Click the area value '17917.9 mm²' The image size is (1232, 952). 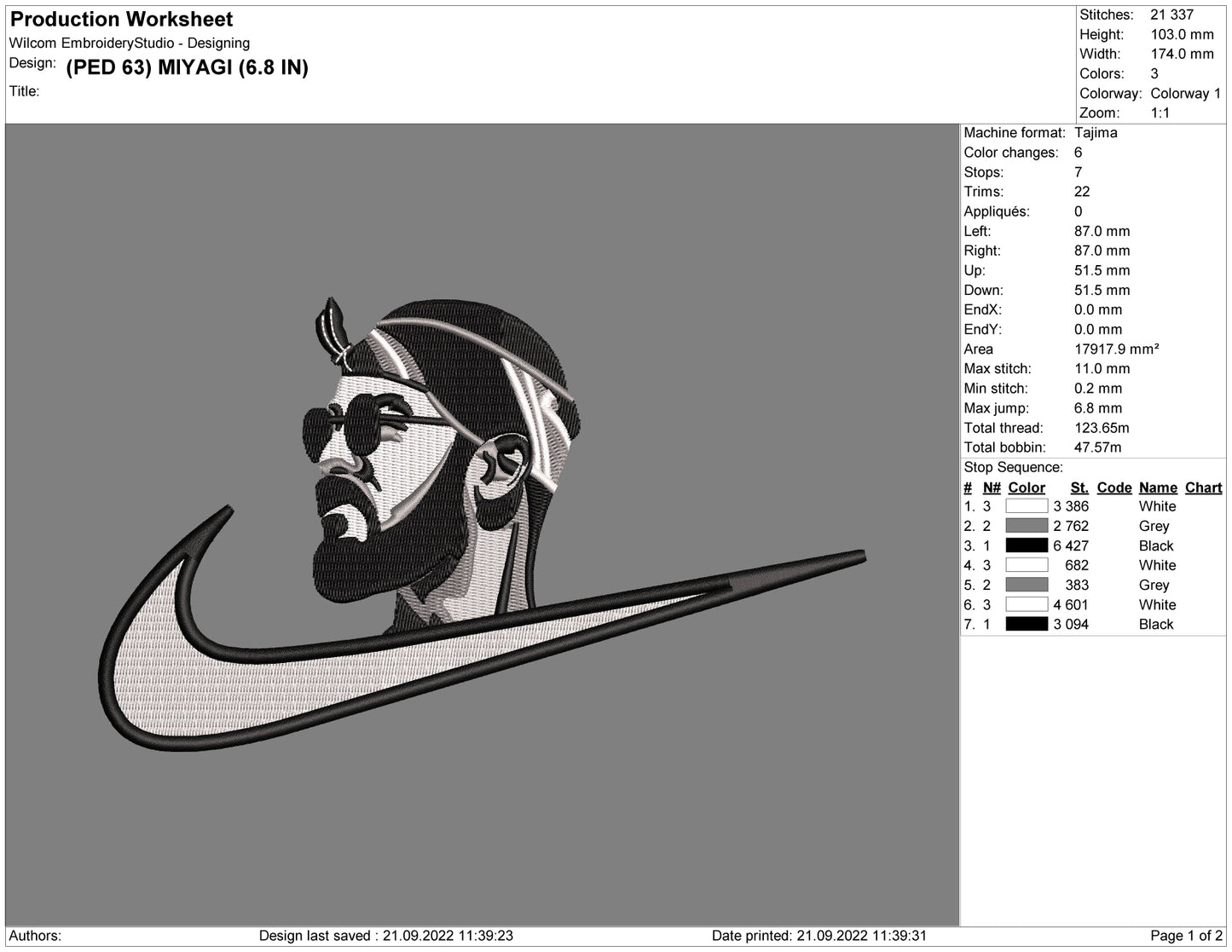pyautogui.click(x=1117, y=349)
